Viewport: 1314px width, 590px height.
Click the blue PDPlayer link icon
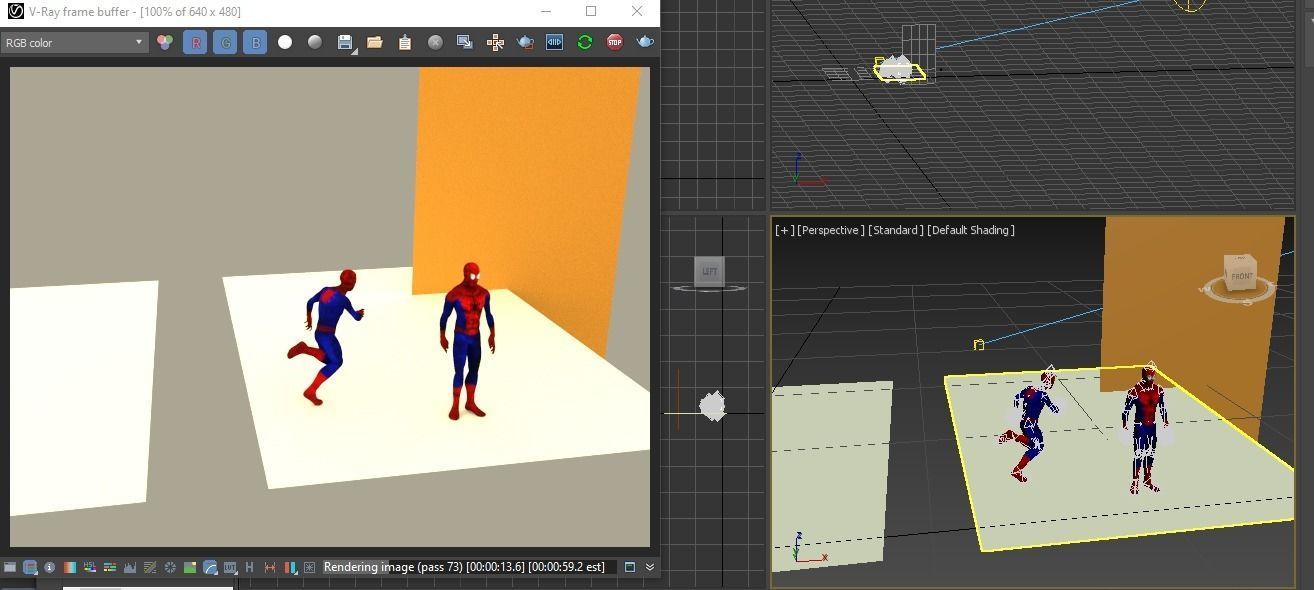click(555, 42)
